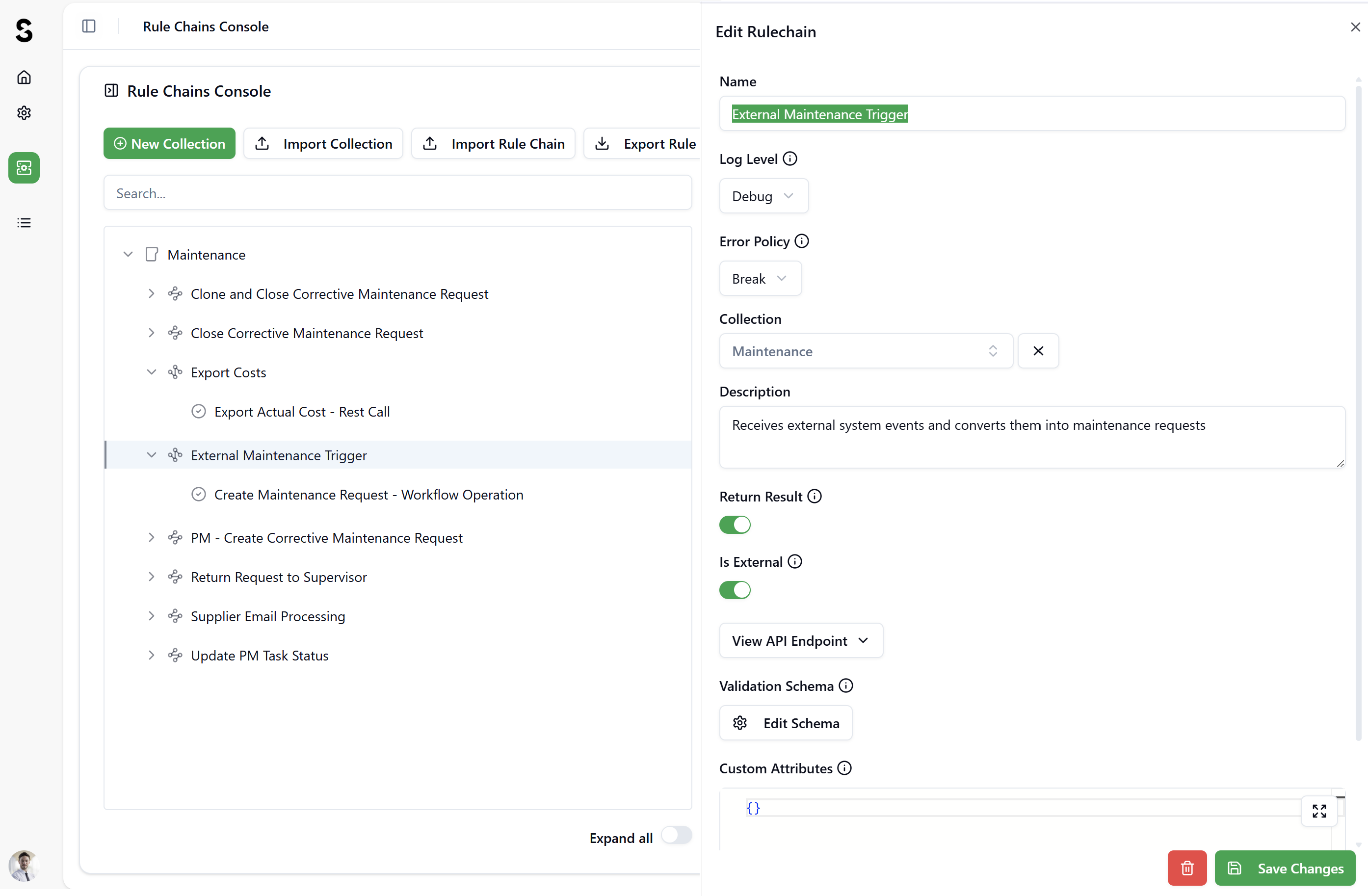1368x896 pixels.
Task: Expand Supplier Email Processing chevron
Action: click(x=151, y=616)
